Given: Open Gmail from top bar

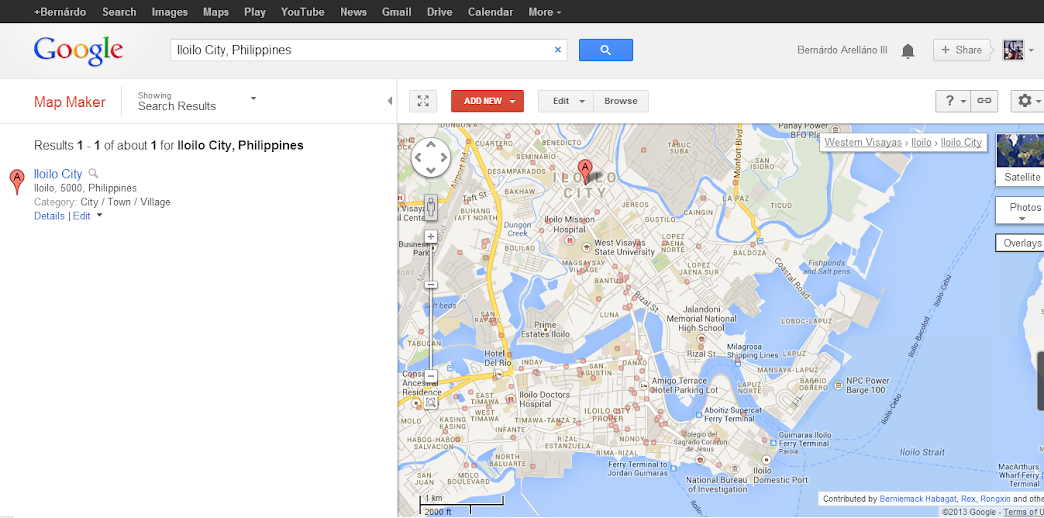Looking at the screenshot, I should 396,12.
